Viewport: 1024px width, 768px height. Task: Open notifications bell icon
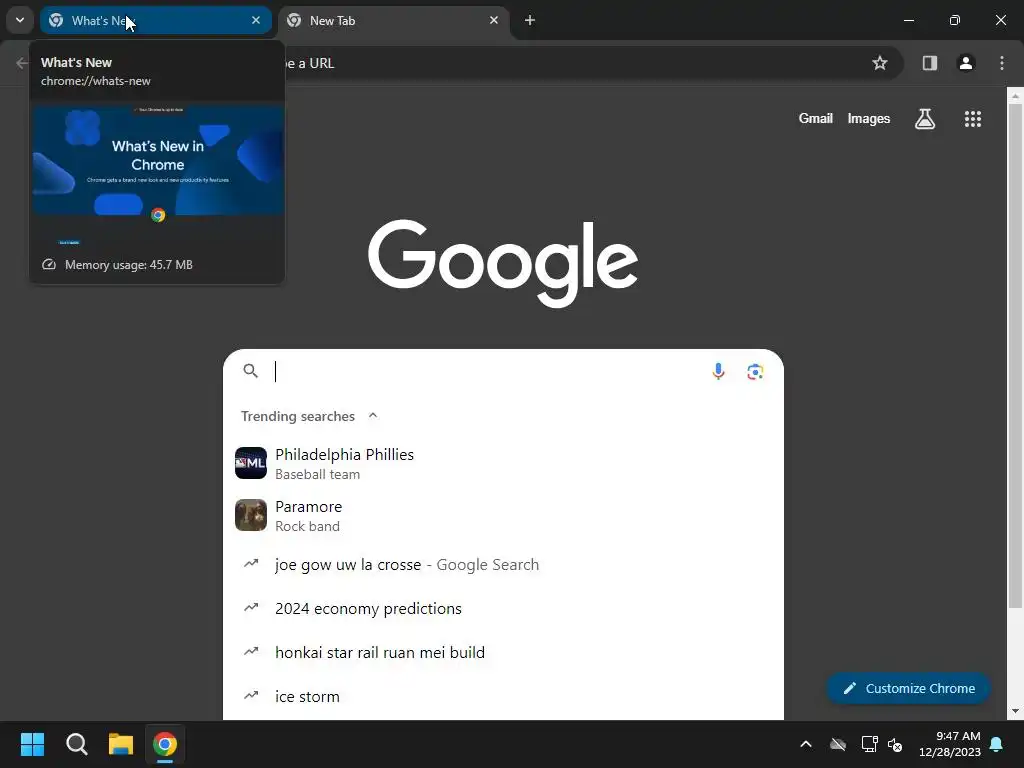(997, 744)
